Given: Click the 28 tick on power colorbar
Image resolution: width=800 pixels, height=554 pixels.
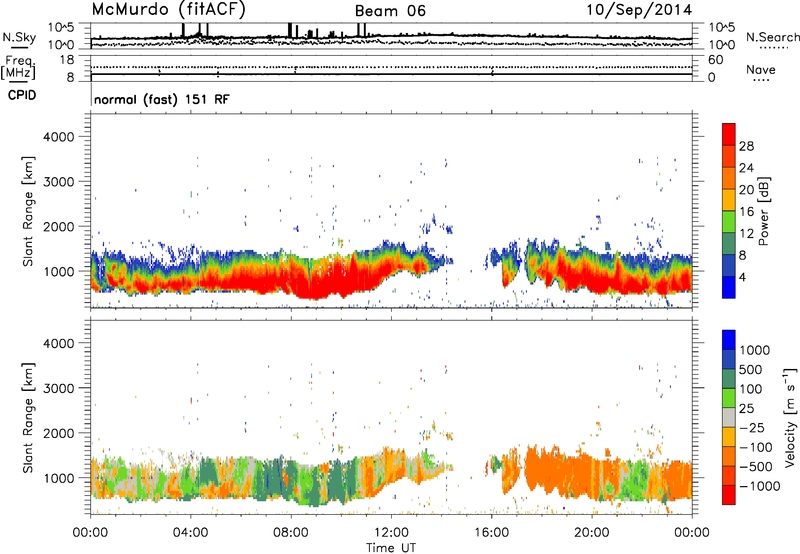Looking at the screenshot, I should (746, 146).
